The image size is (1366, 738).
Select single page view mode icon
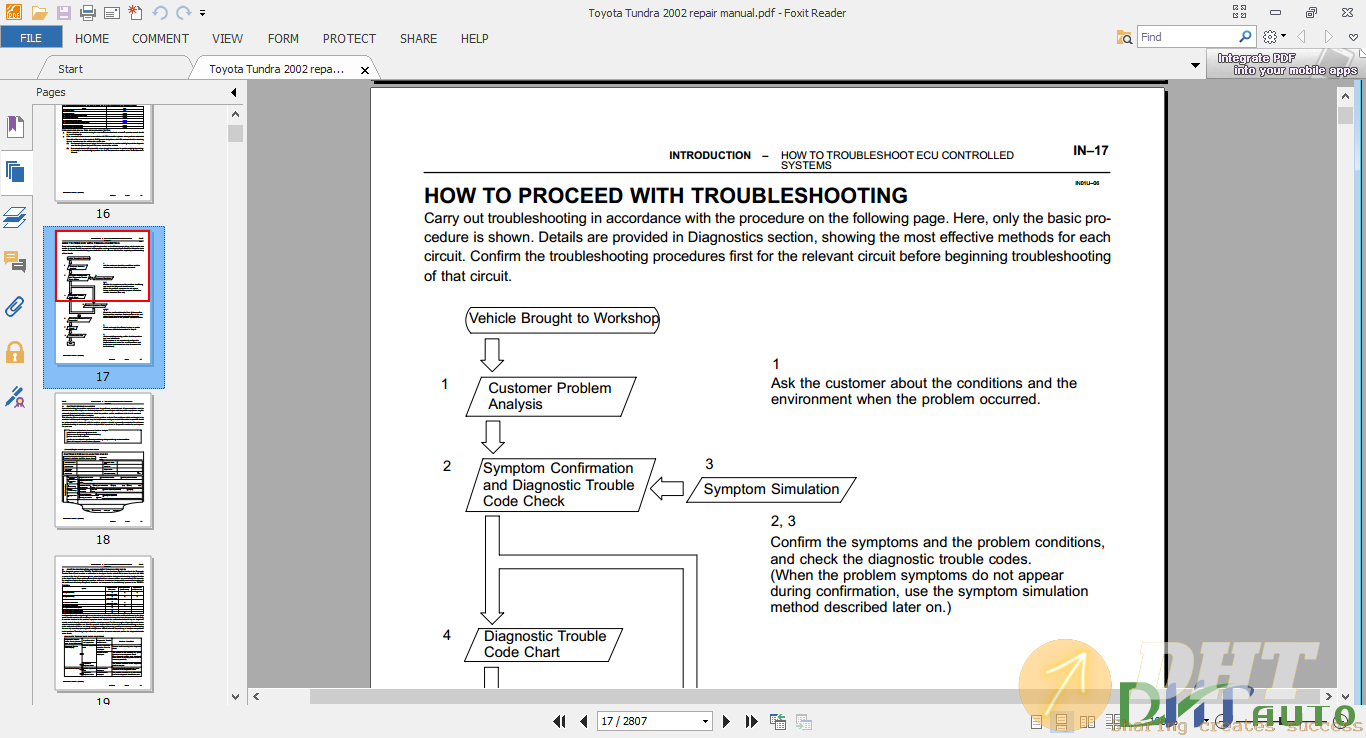[1036, 721]
